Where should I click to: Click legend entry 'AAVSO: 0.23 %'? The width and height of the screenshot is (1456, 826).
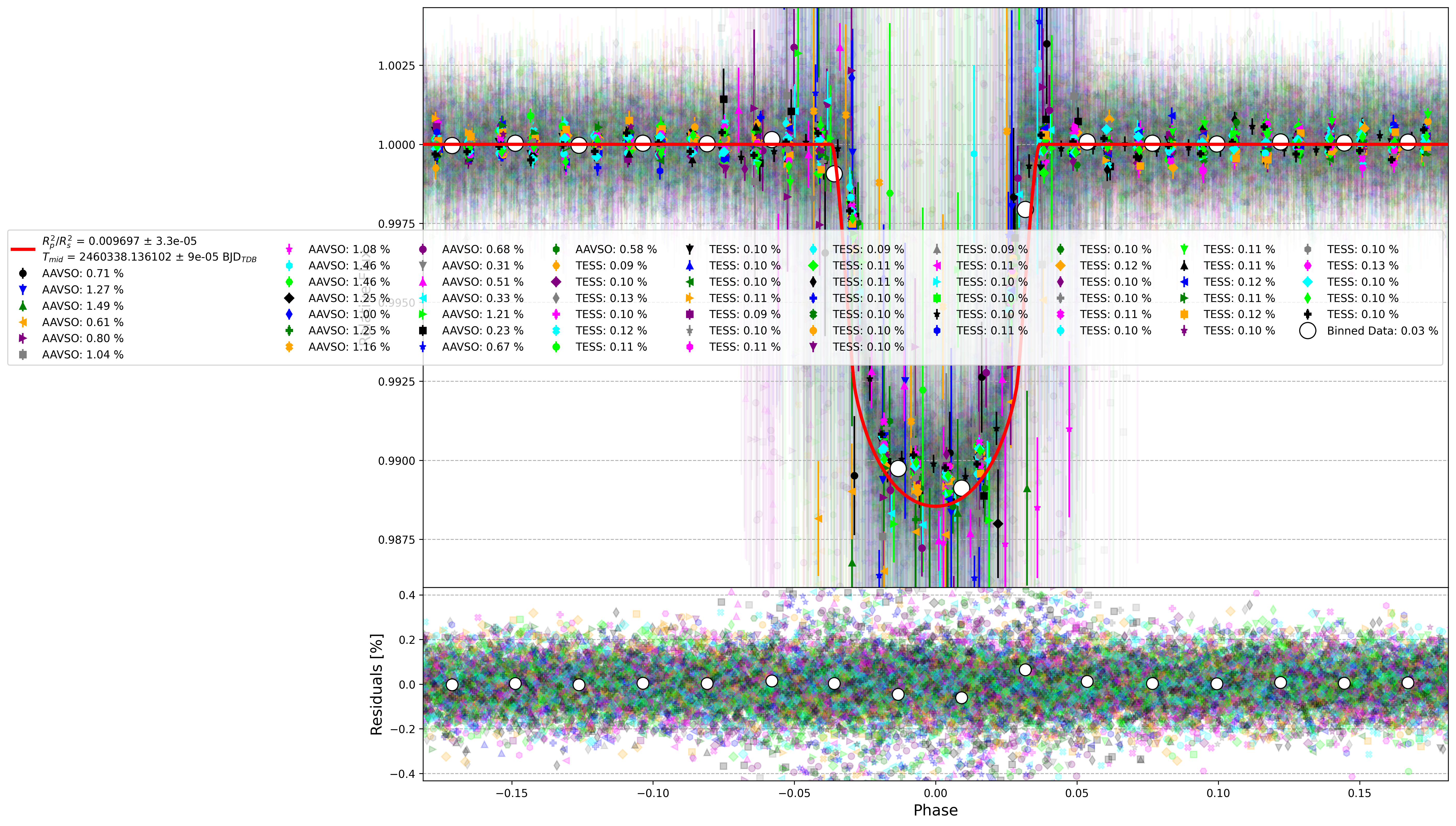(x=482, y=330)
